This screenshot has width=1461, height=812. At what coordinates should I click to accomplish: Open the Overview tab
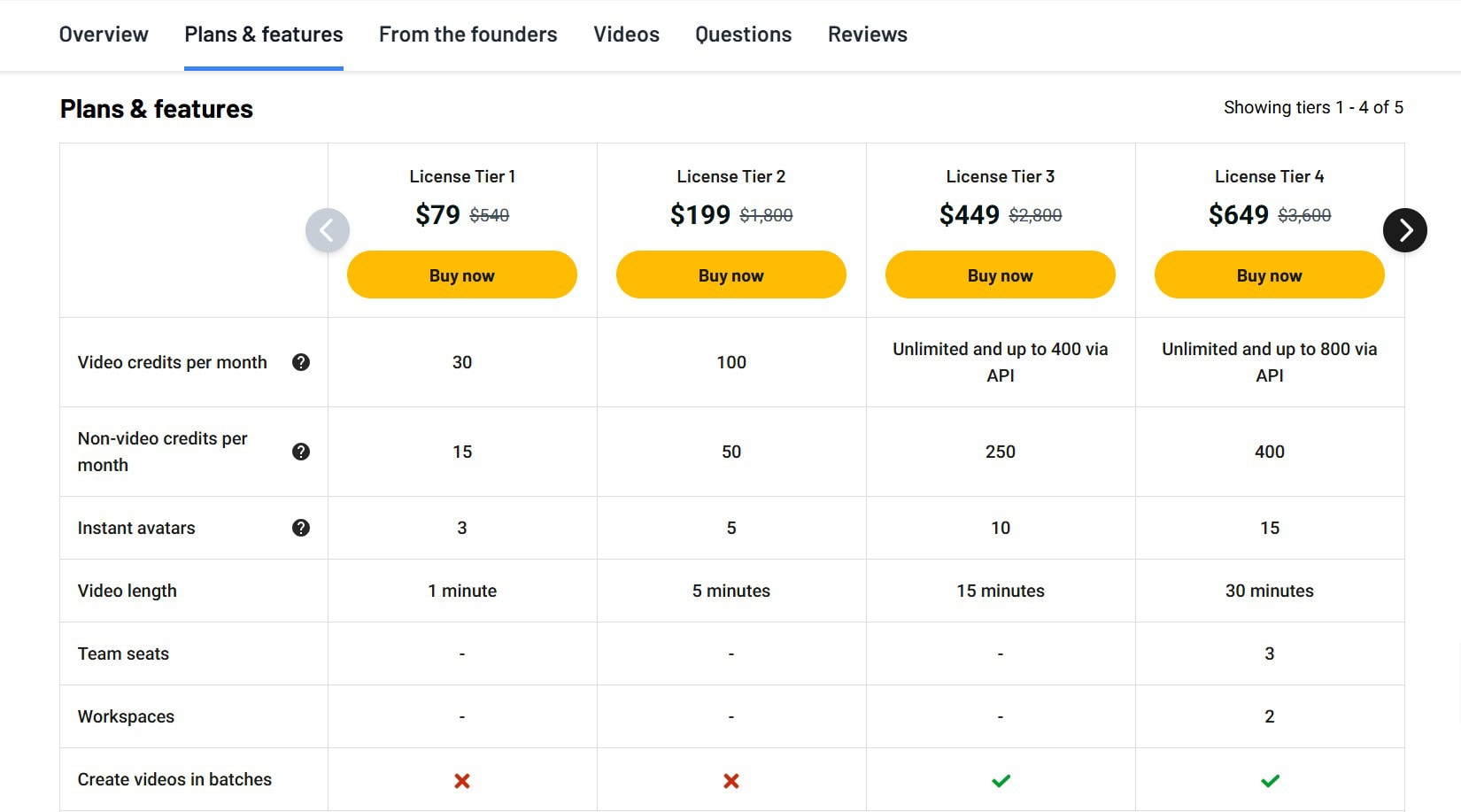[104, 35]
